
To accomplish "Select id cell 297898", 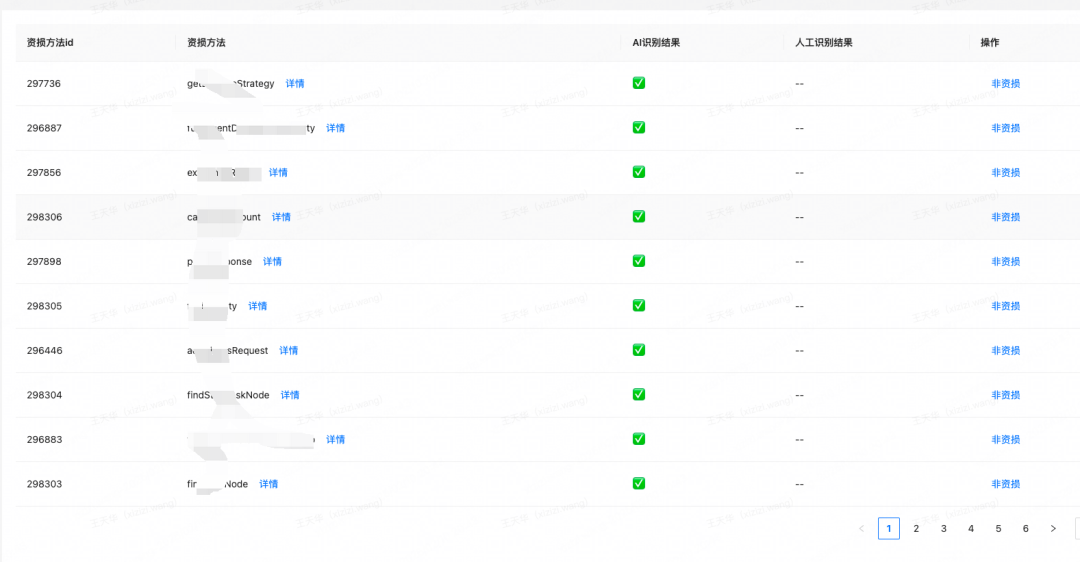I will pos(44,262).
